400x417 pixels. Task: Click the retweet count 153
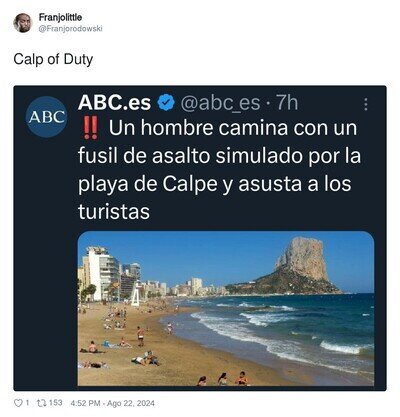point(56,403)
